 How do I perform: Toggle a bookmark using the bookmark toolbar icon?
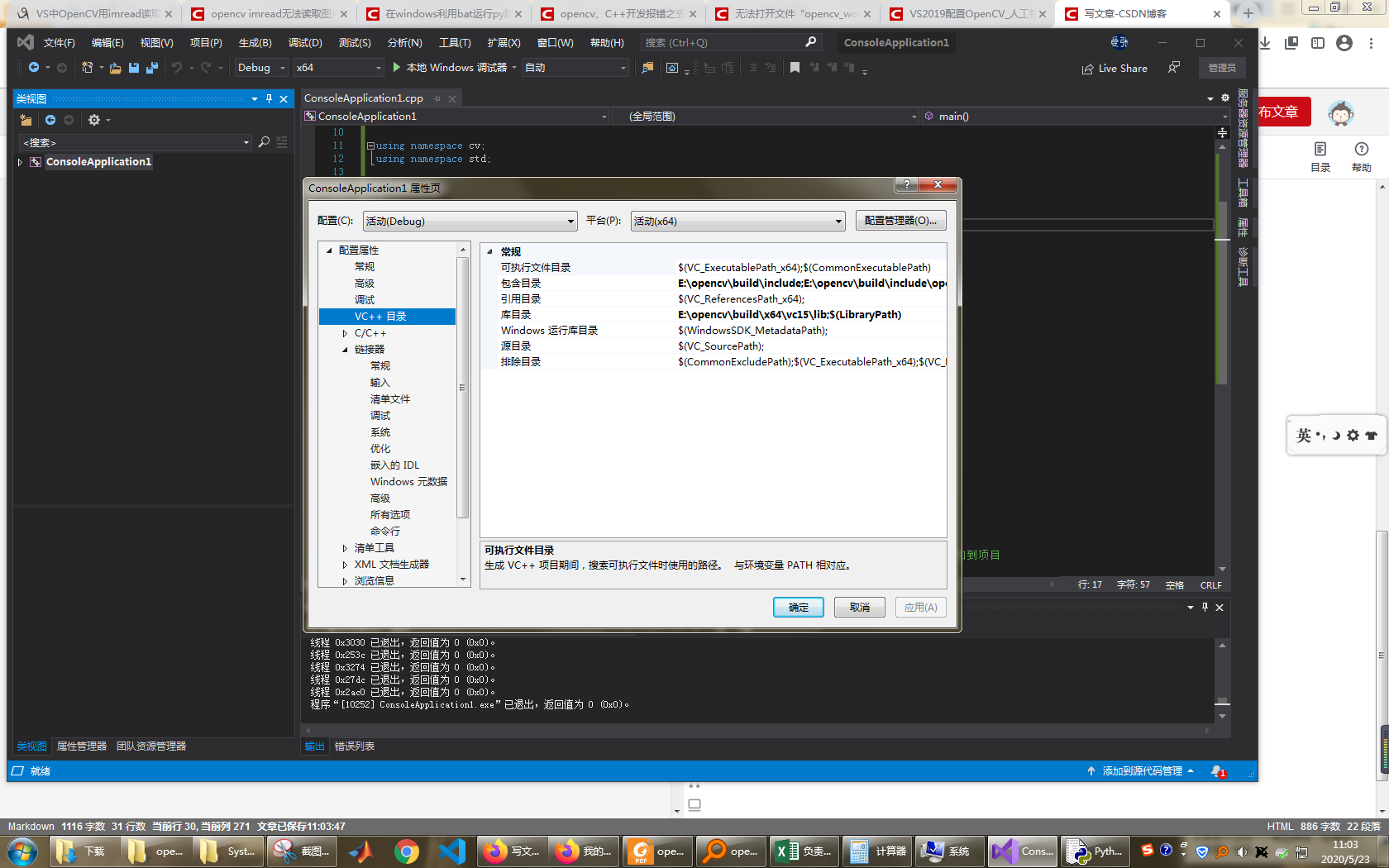[795, 68]
